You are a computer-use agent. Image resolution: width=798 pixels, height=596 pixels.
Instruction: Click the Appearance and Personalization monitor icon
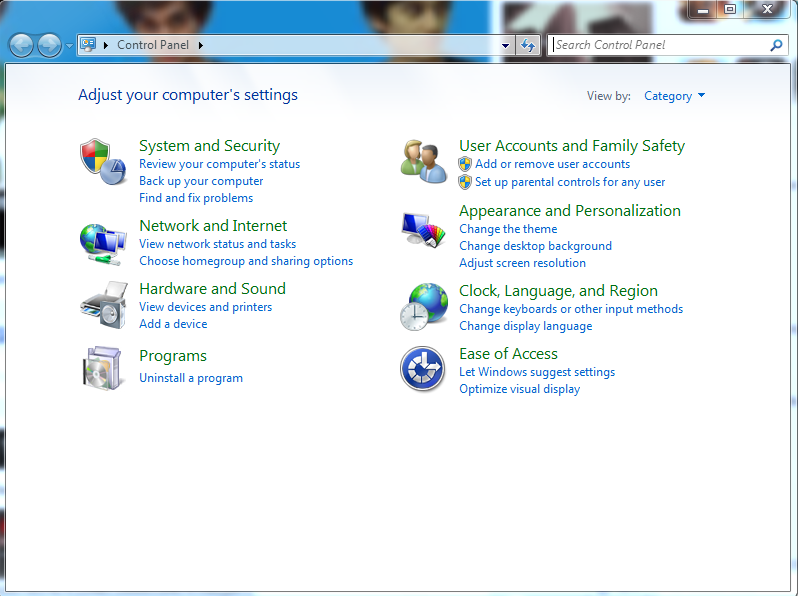pos(423,230)
